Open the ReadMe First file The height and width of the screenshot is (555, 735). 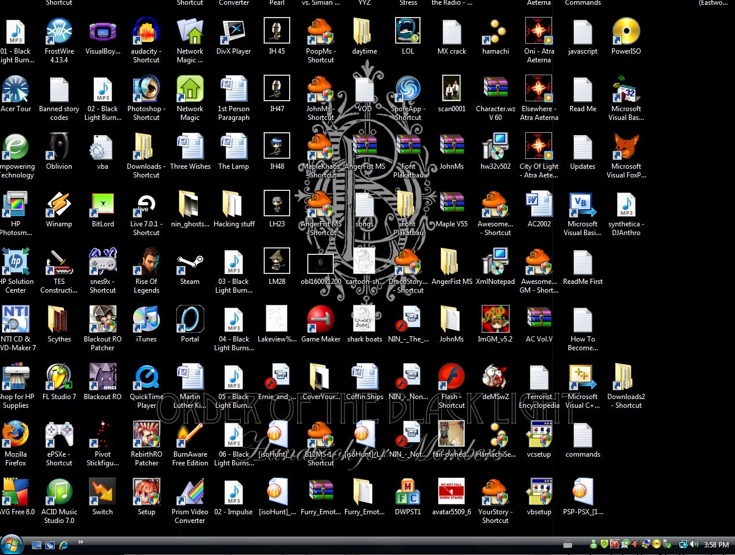coord(583,262)
